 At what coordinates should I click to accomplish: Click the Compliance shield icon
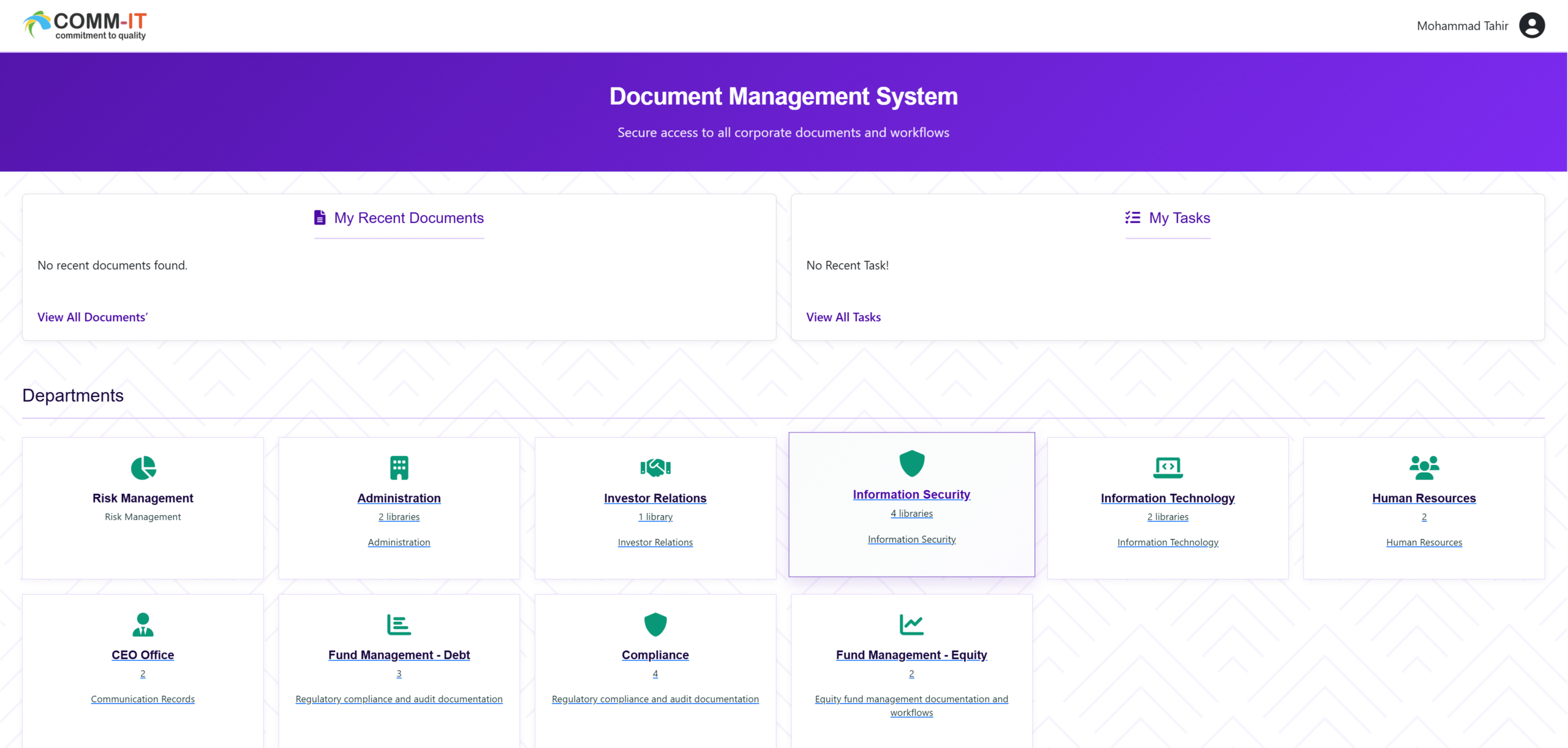click(655, 625)
